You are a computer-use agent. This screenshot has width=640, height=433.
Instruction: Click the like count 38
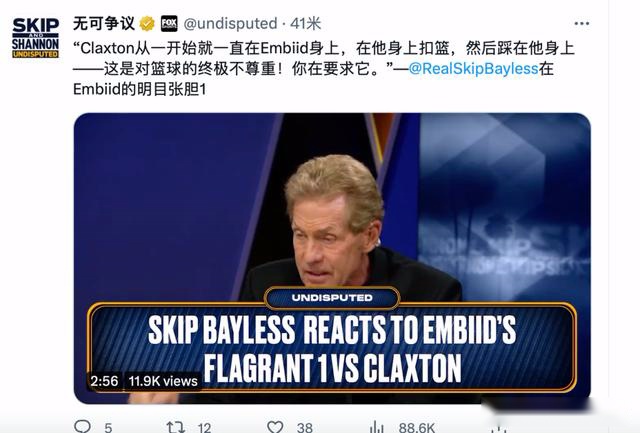[304, 428]
